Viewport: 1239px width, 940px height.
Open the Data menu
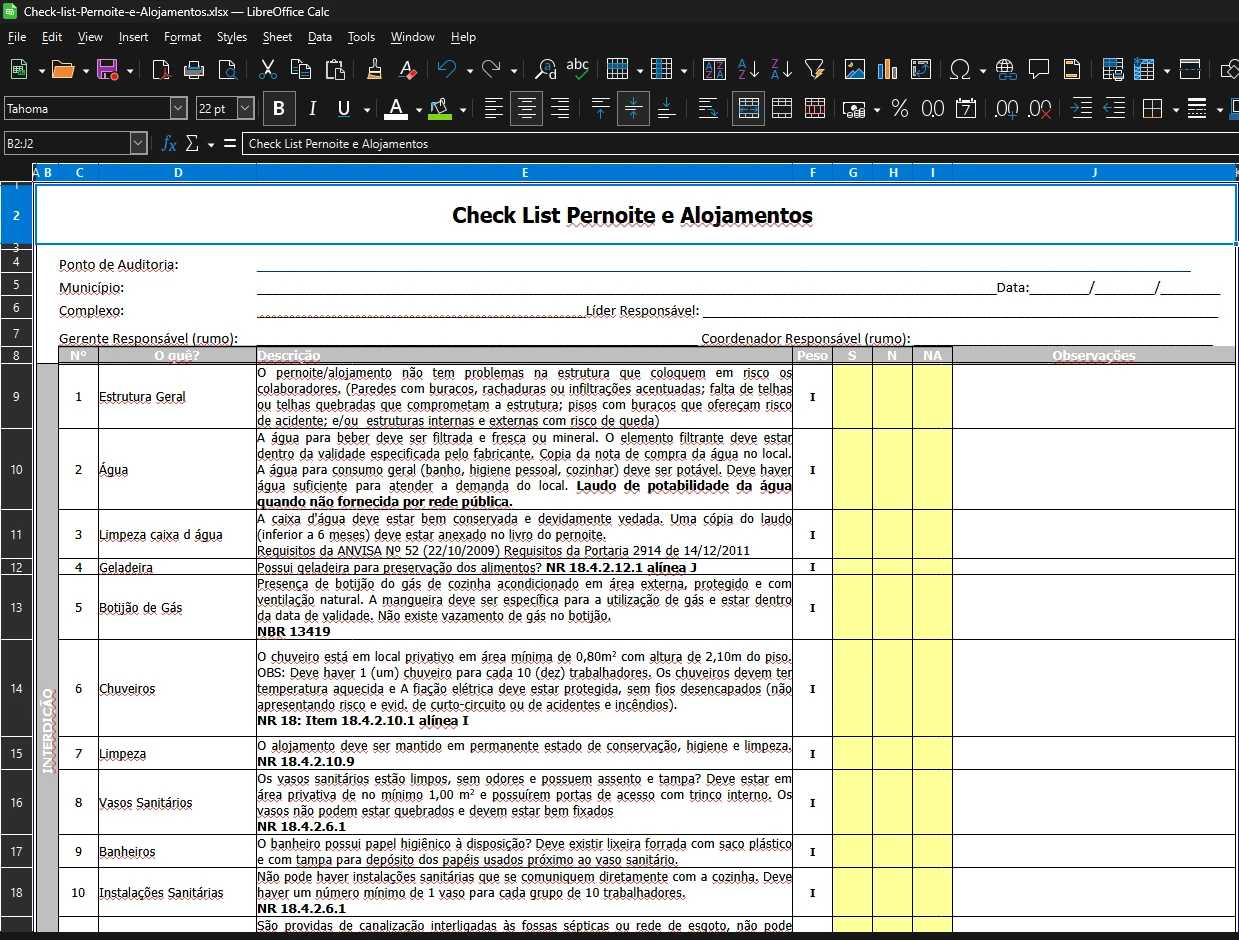click(320, 37)
